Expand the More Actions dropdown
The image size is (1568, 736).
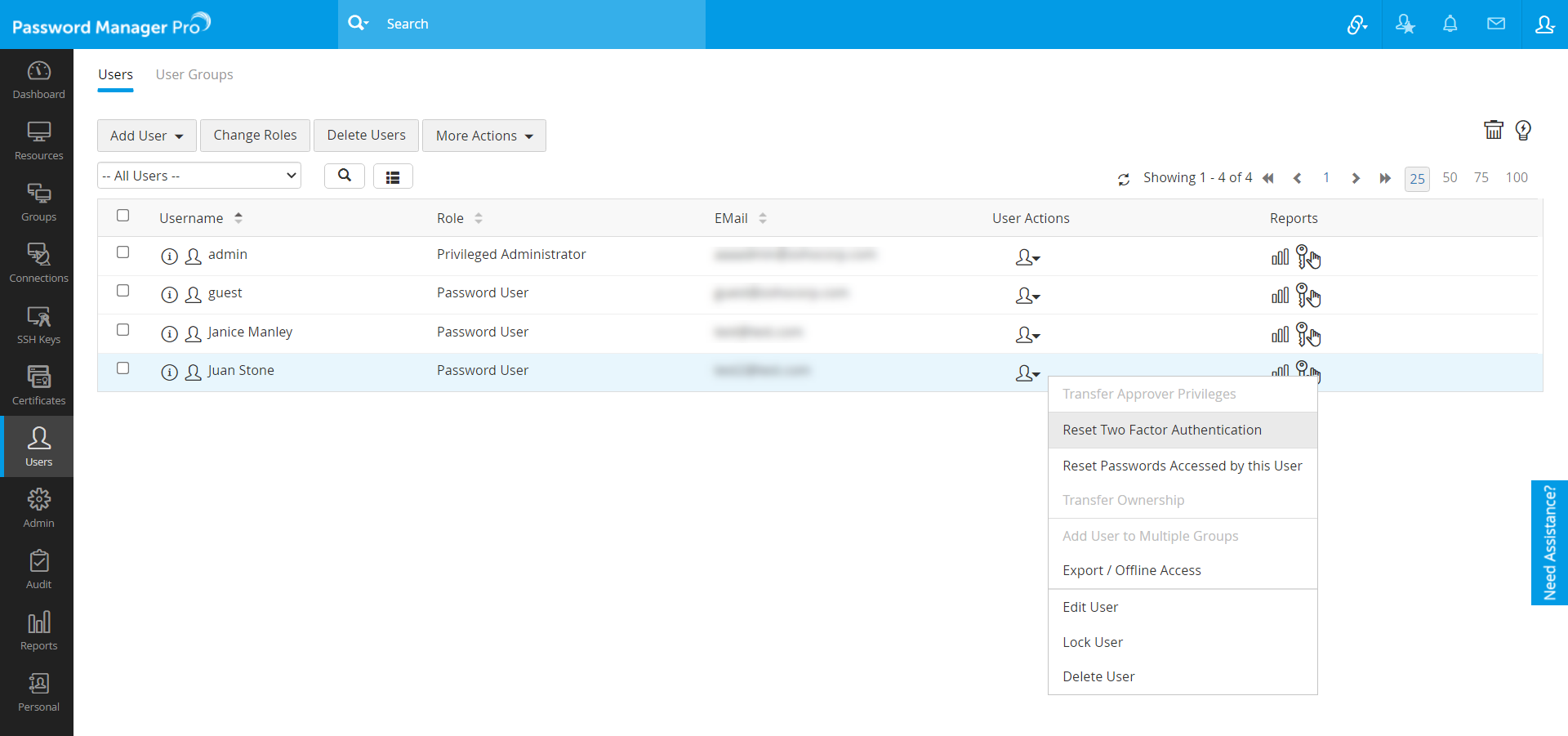(484, 136)
